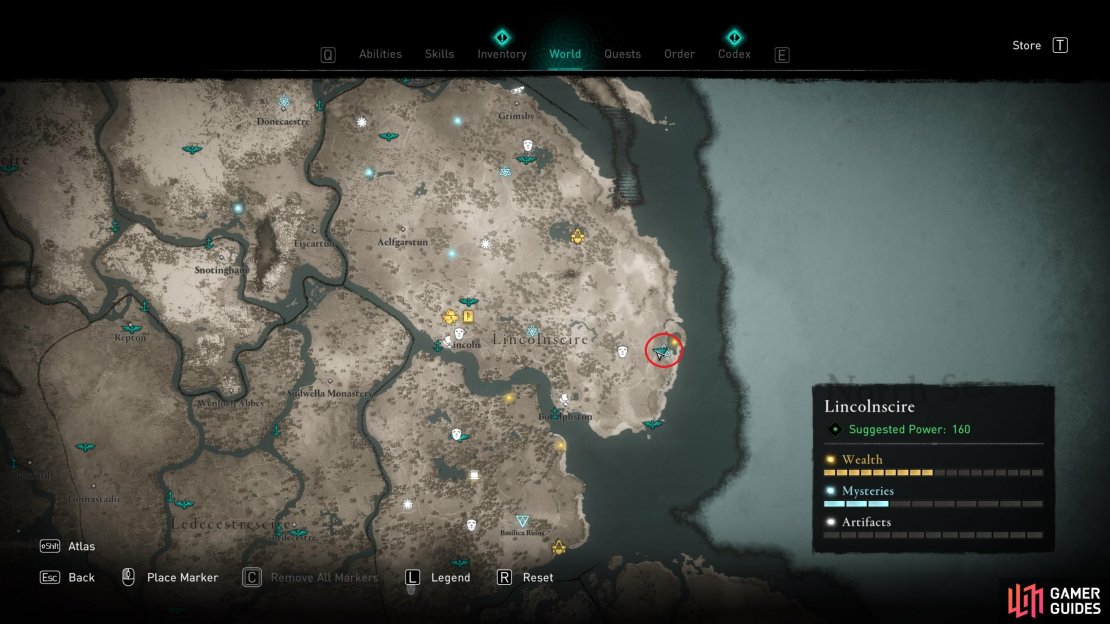Screen dimensions: 1110x624
Task: Click the Codex diamond notification icon
Action: (x=734, y=36)
